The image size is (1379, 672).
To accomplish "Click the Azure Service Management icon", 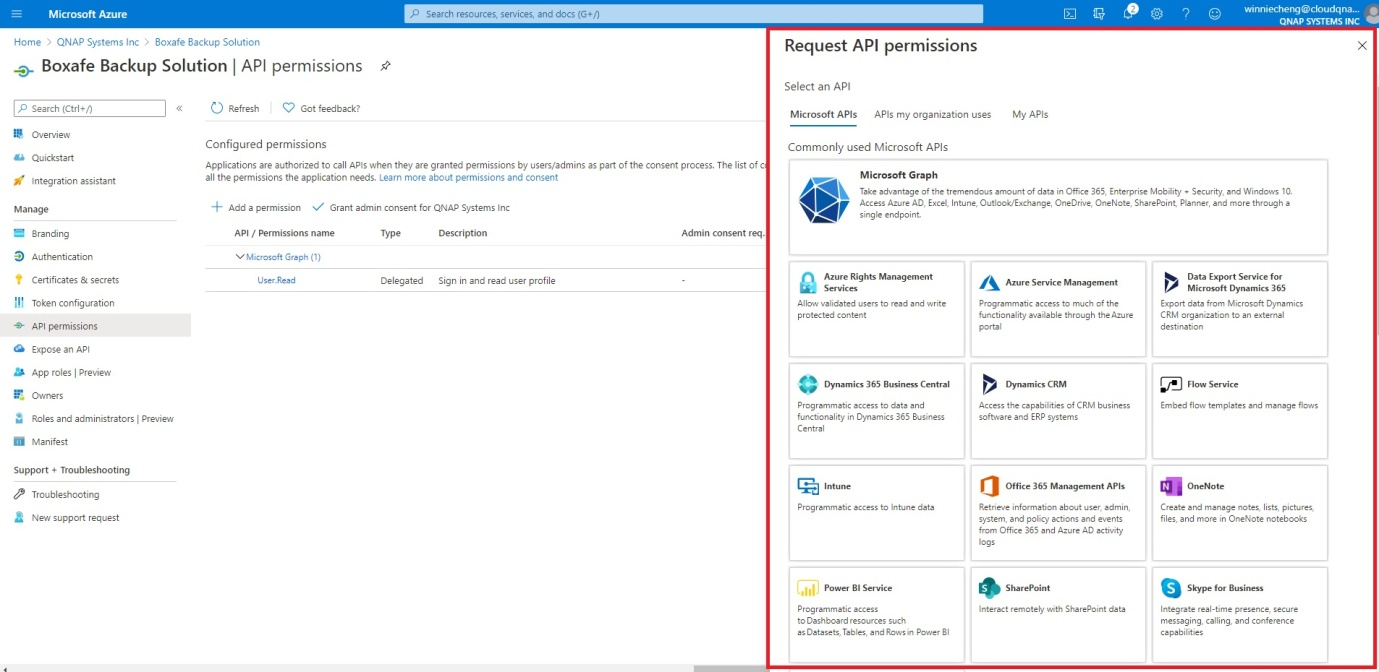I will [989, 283].
